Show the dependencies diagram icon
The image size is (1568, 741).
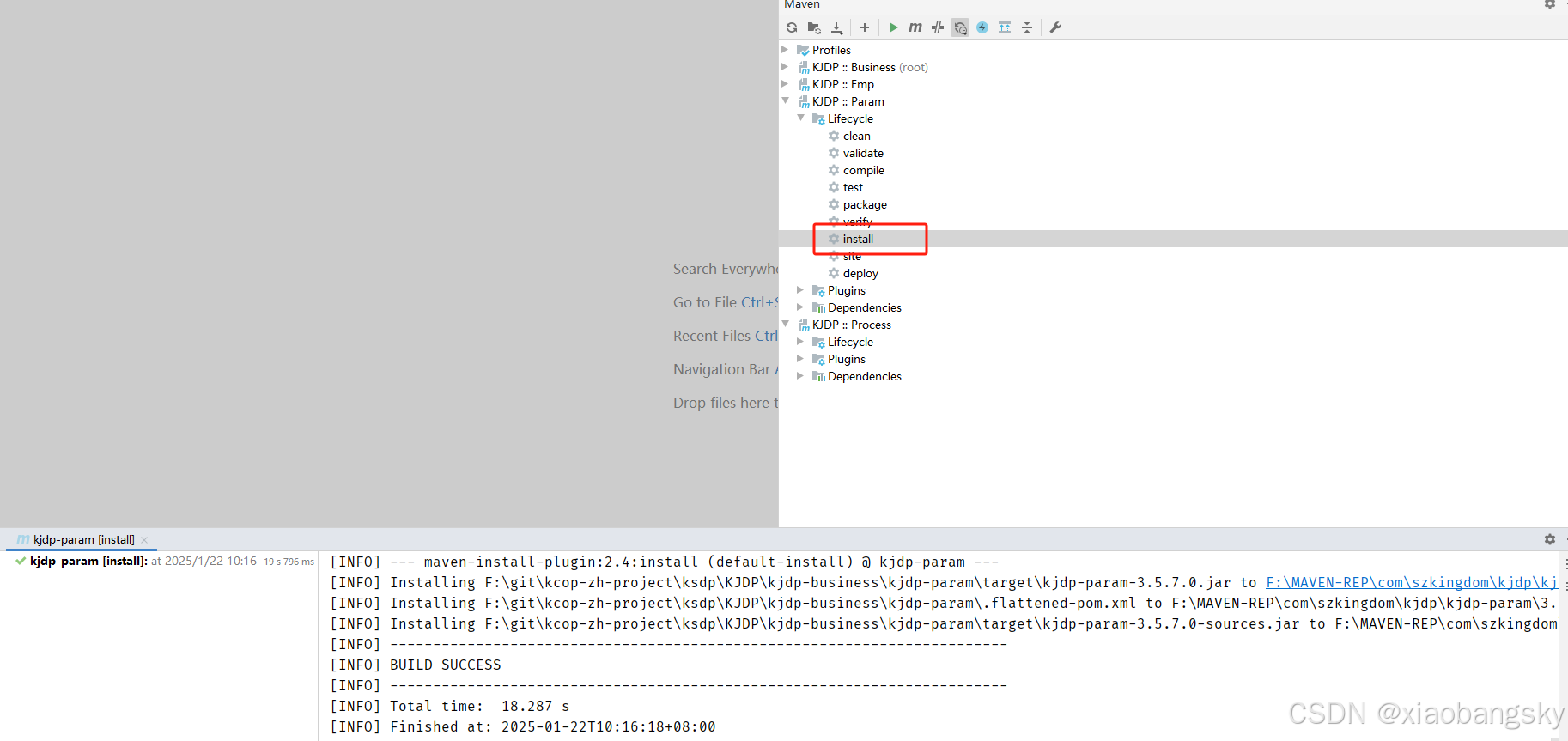point(1005,27)
